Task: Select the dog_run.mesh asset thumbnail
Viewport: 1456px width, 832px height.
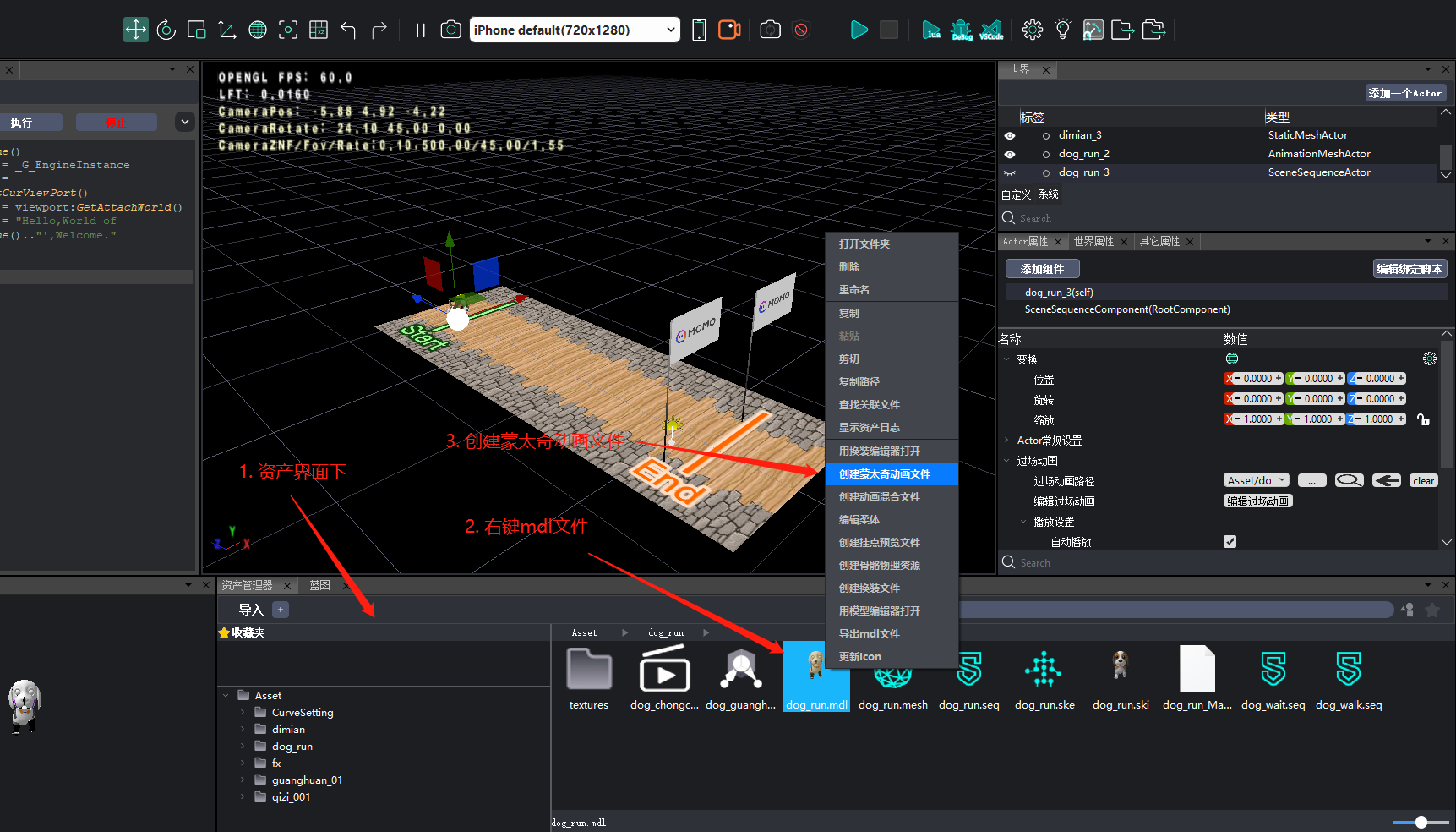Action: (892, 679)
